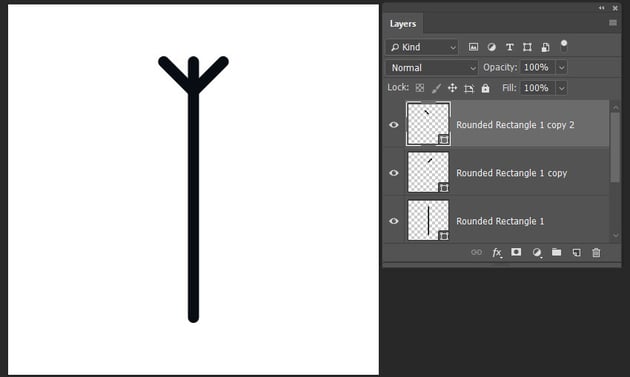Click layers list scrollbar up arrow
This screenshot has width=630, height=377.
click(615, 108)
